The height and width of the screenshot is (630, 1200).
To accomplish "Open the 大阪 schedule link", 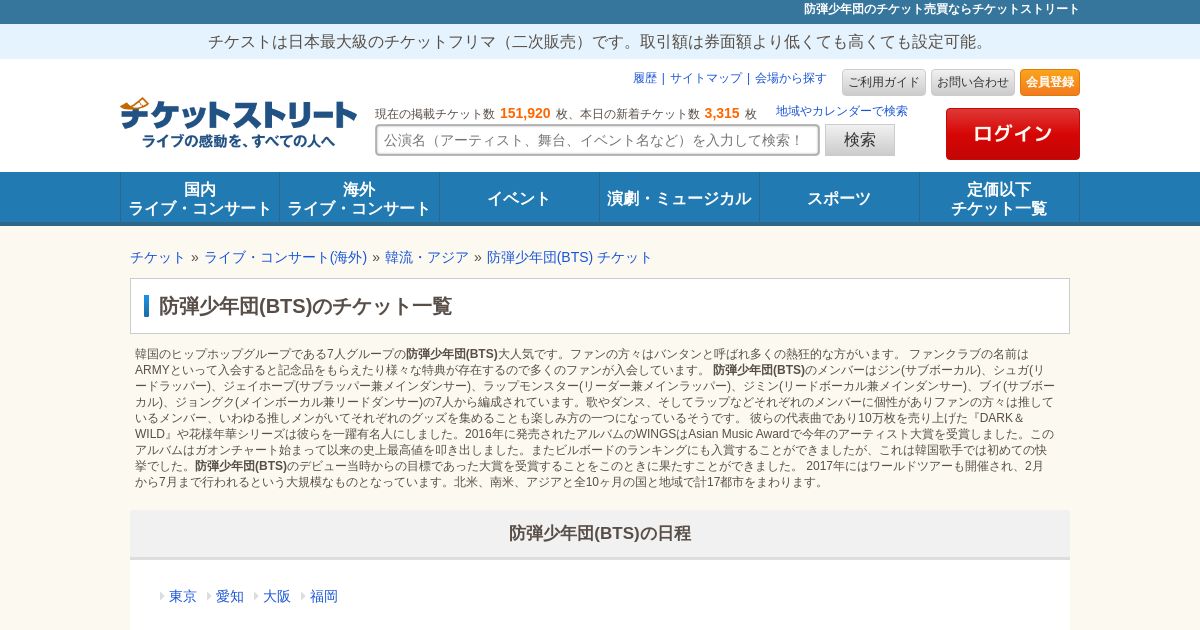I will point(277,596).
